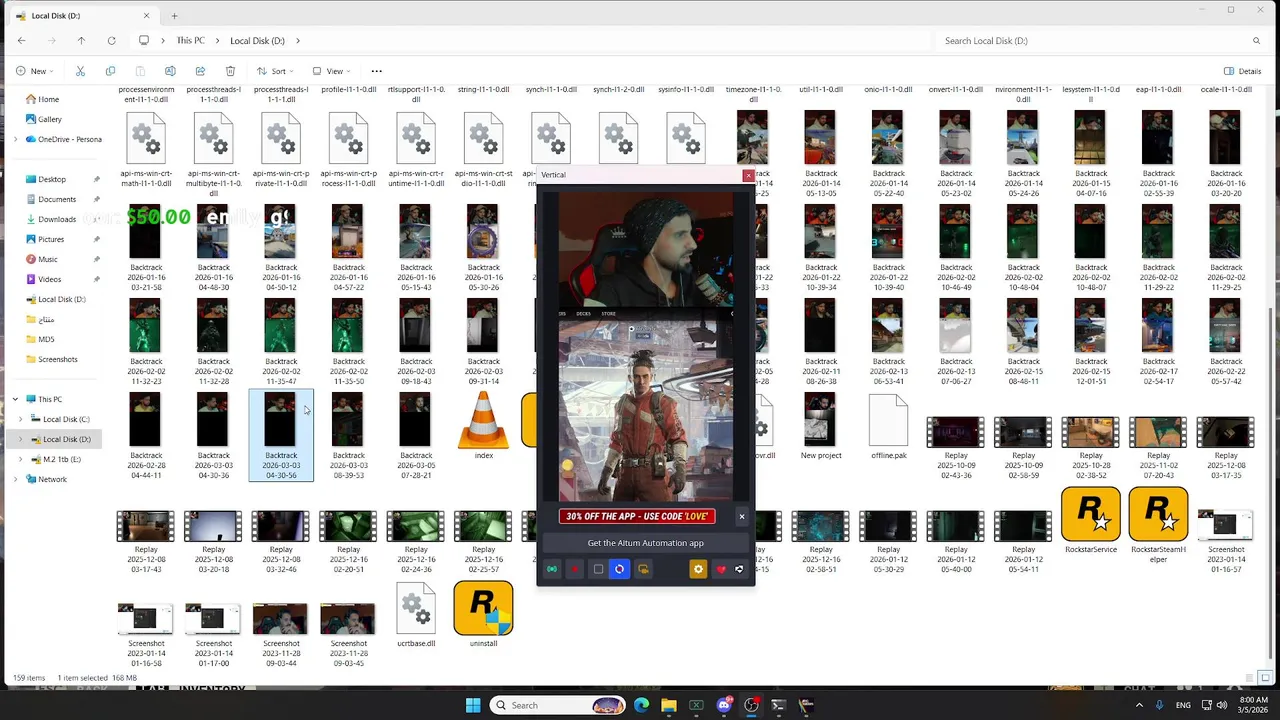Click the blue circular sync icon in overlay
Screen dimensions: 1280x720
tap(619, 569)
